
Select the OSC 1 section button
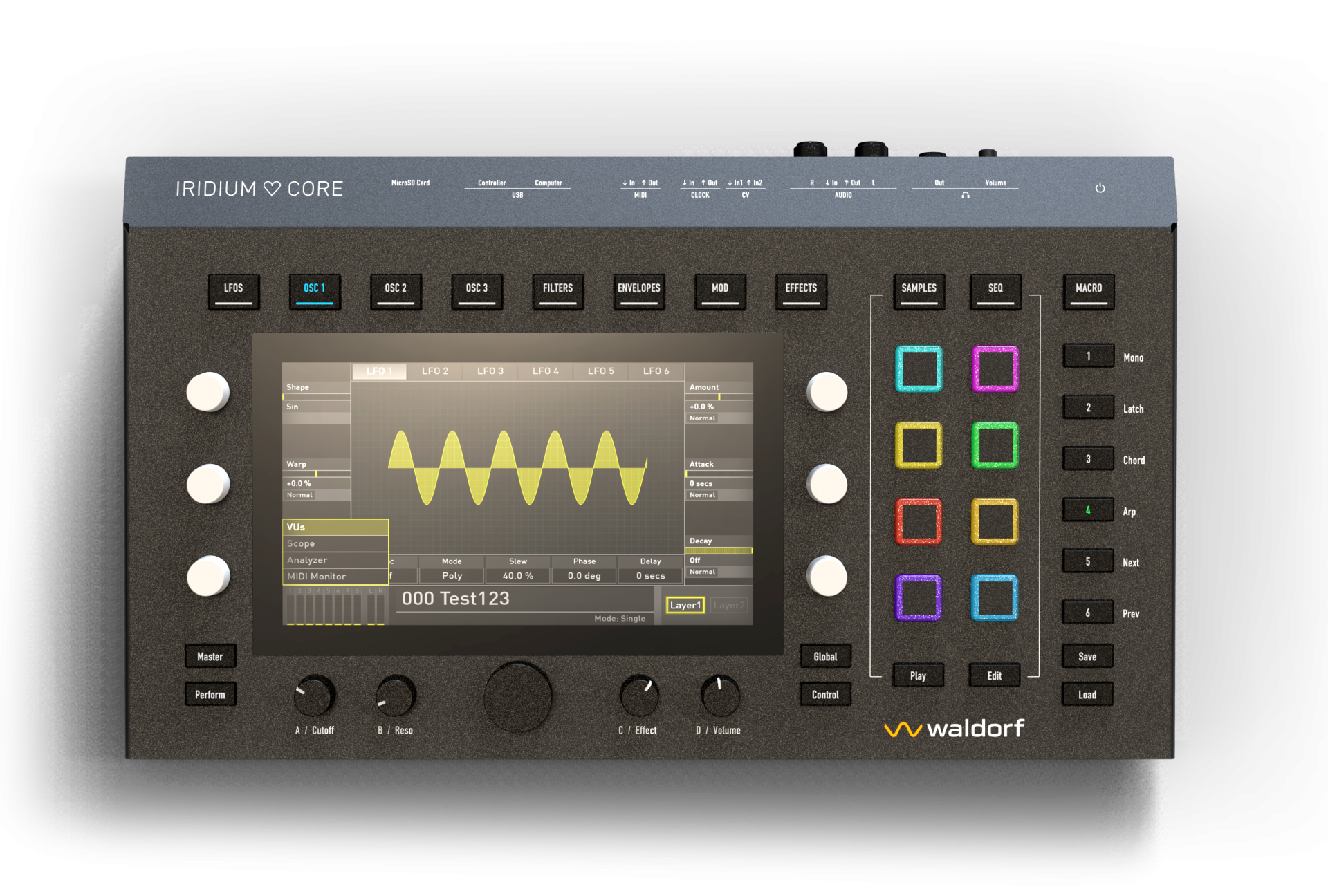(315, 291)
